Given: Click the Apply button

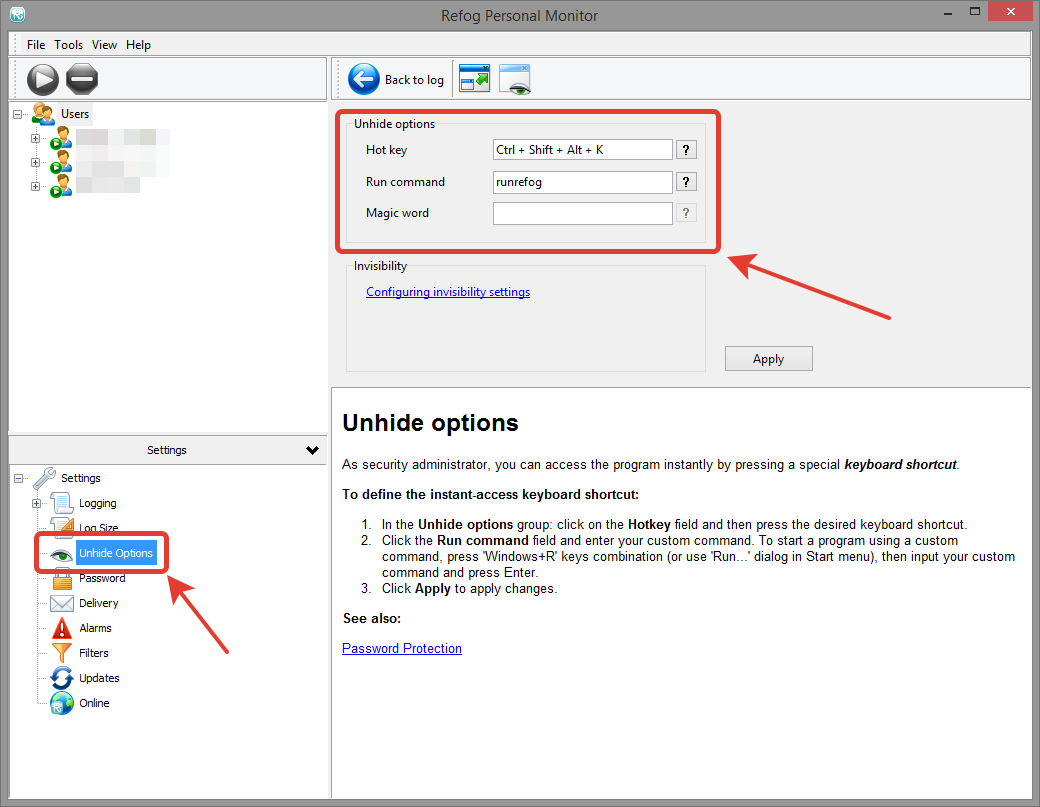Looking at the screenshot, I should coord(768,359).
